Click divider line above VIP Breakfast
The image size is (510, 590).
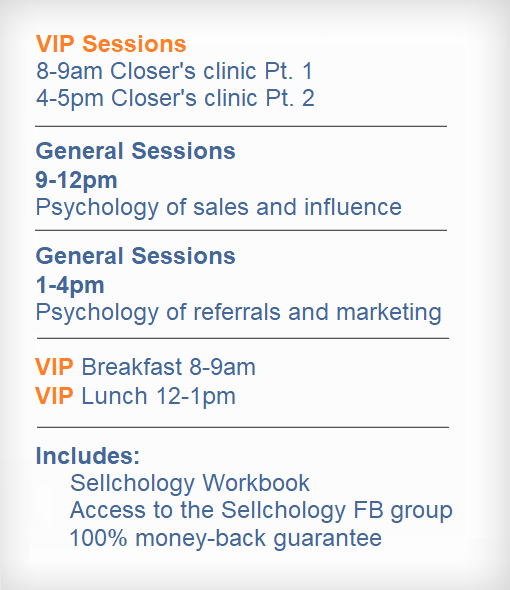(x=243, y=338)
